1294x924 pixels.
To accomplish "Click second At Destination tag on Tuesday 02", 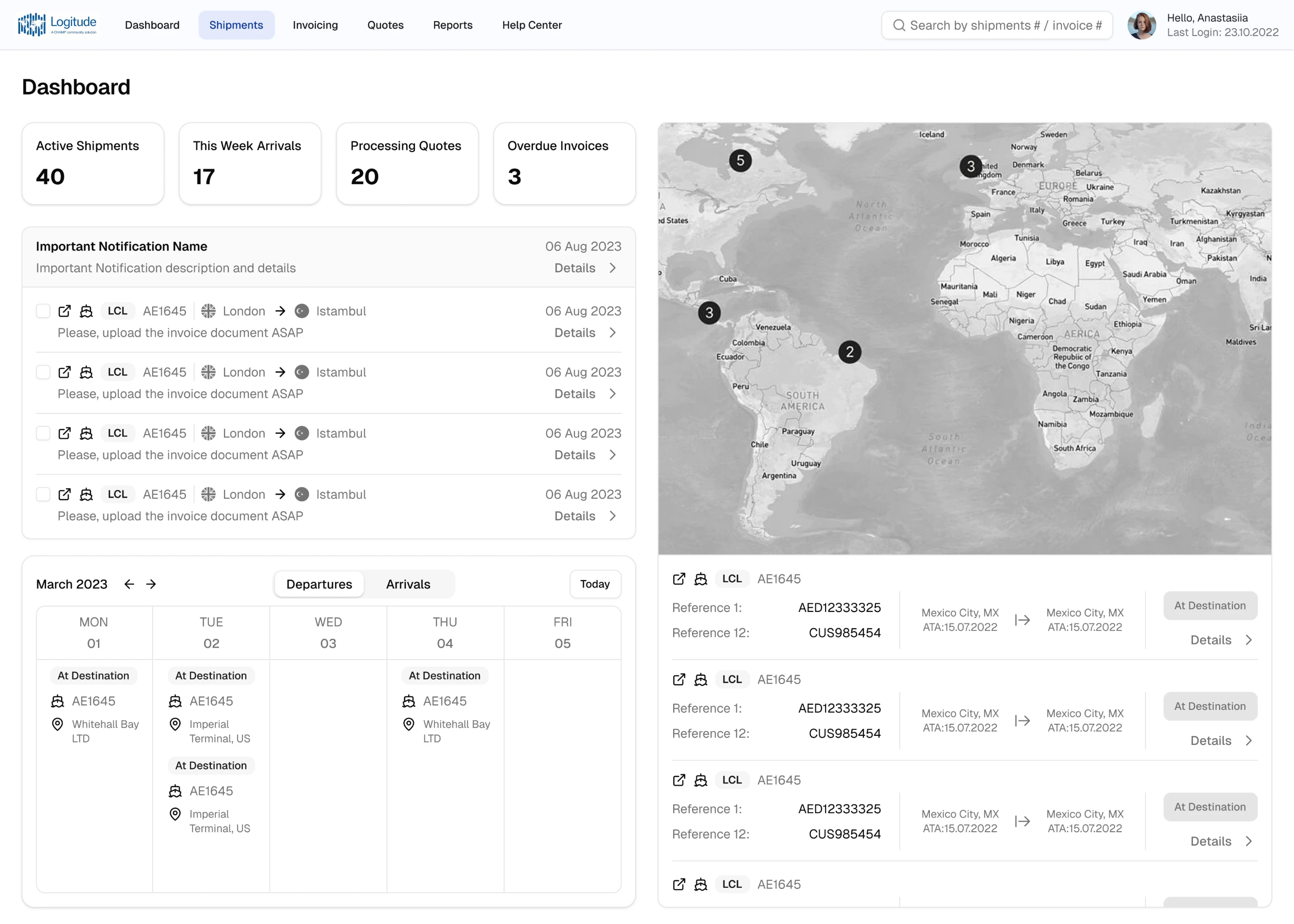I will (211, 766).
